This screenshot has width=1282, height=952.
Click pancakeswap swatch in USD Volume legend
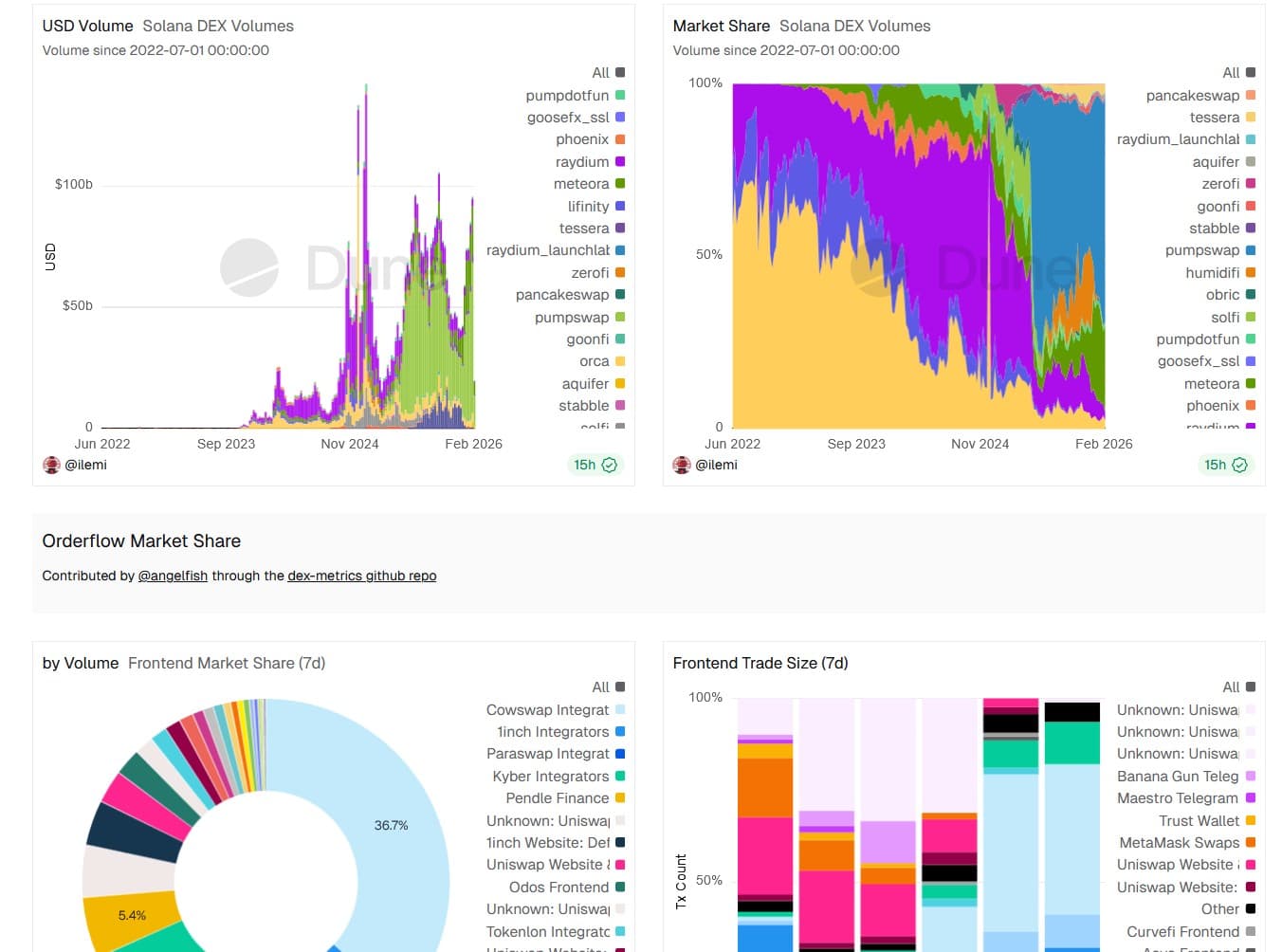(x=620, y=295)
